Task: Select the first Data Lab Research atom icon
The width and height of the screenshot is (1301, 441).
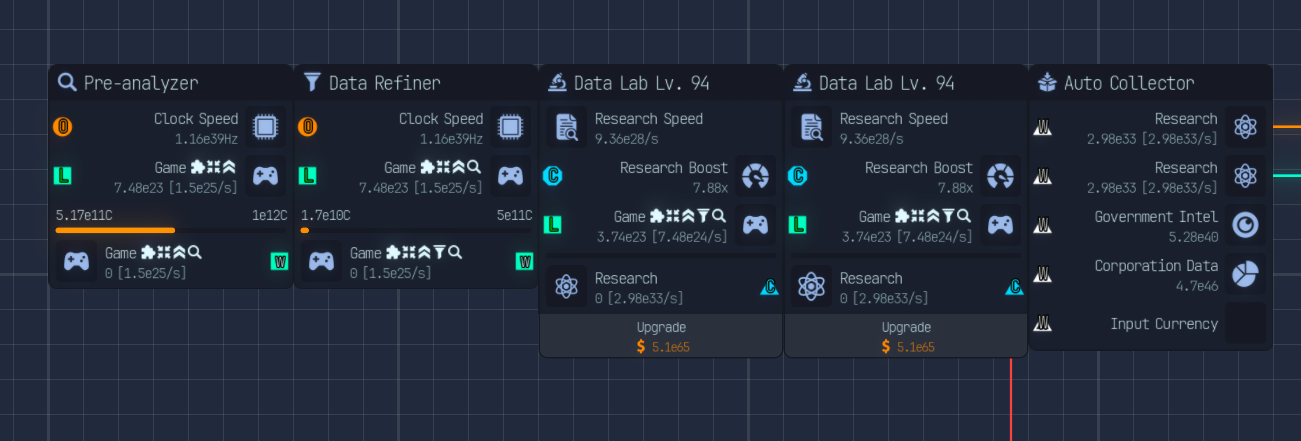Action: [x=567, y=287]
